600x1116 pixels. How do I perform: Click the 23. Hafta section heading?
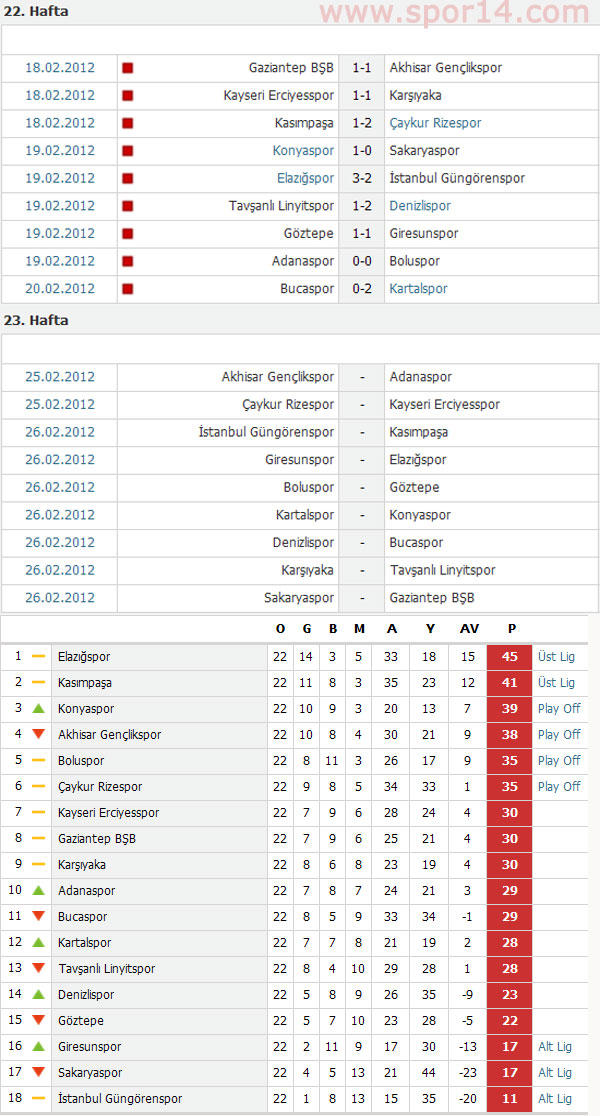(36, 320)
